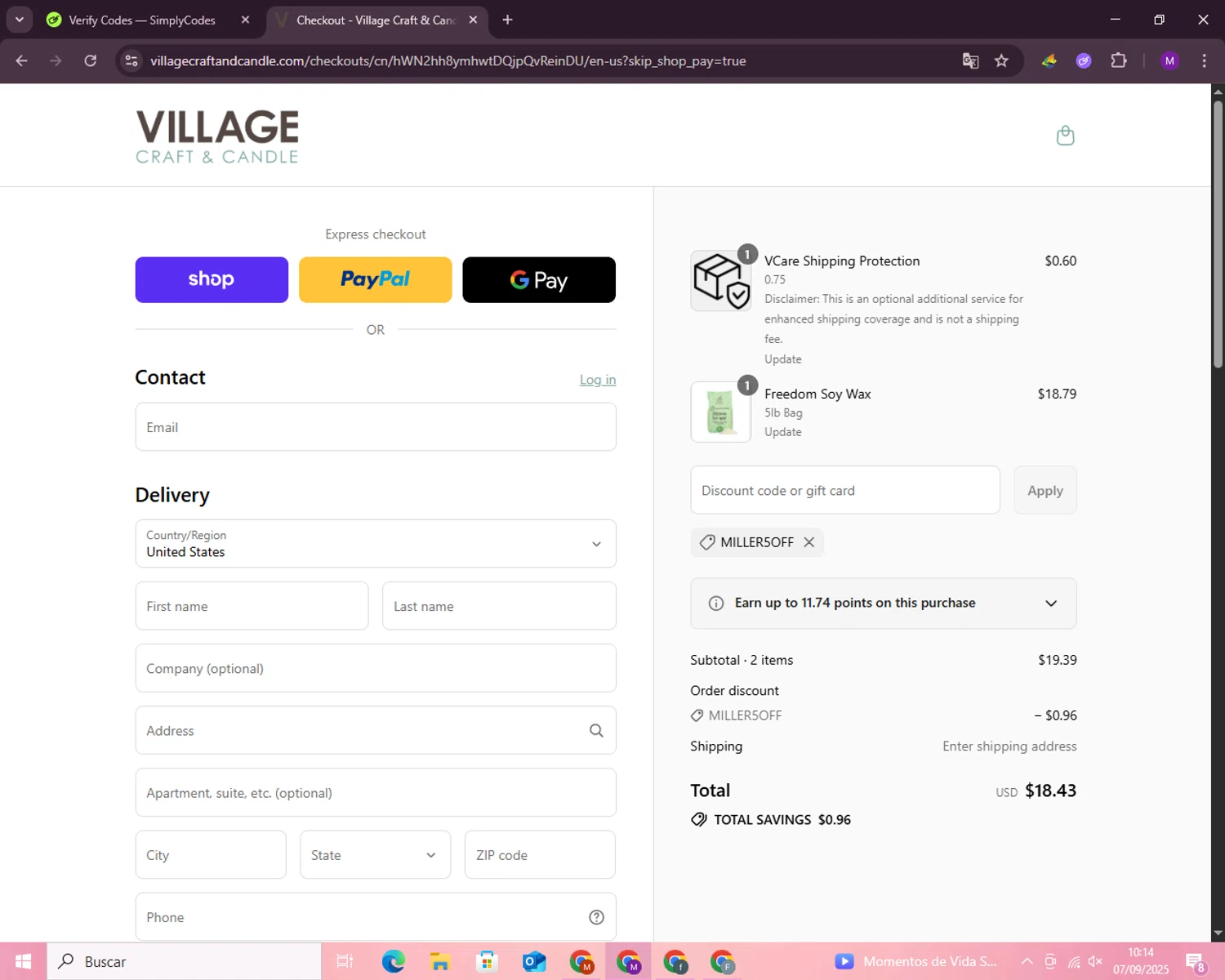Open the notification center icon

[x=1196, y=962]
